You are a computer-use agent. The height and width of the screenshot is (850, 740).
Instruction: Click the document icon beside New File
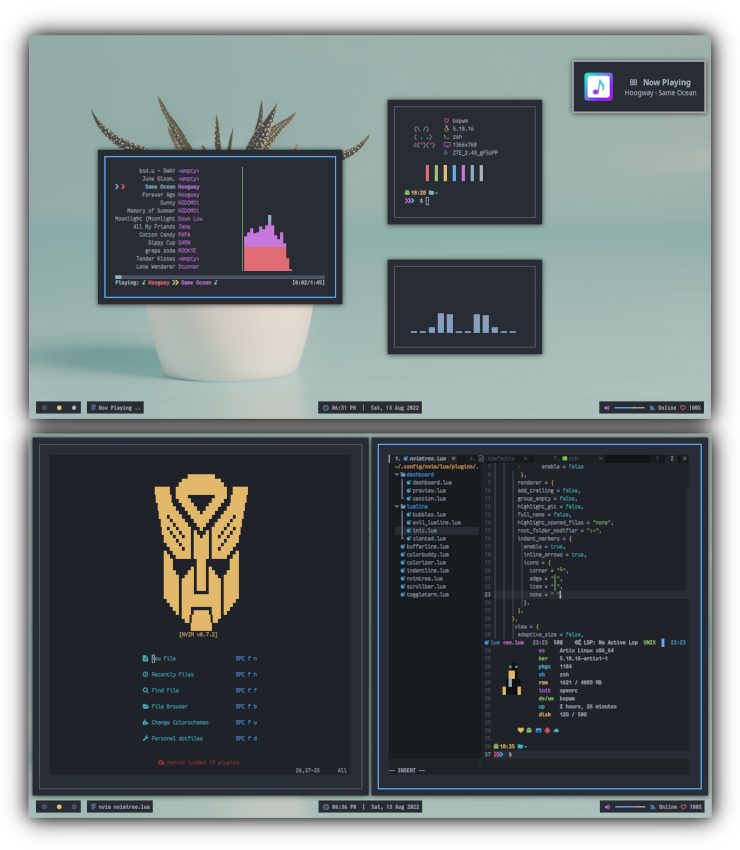click(x=145, y=658)
